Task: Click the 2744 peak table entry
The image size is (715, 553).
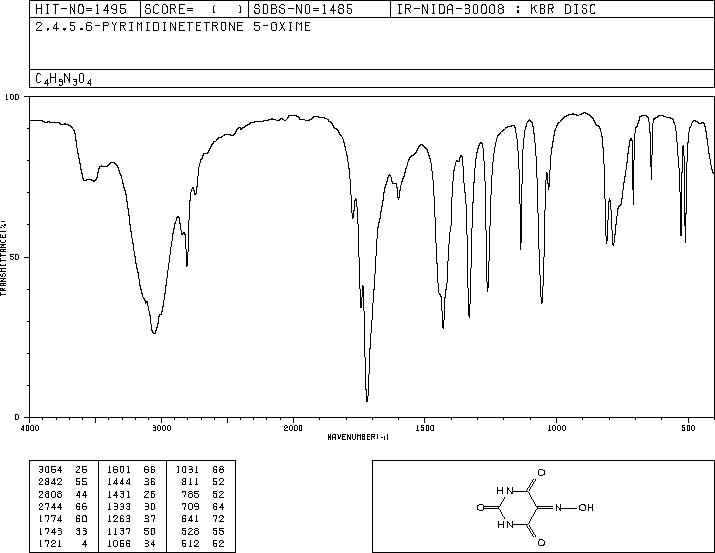Action: [x=50, y=506]
